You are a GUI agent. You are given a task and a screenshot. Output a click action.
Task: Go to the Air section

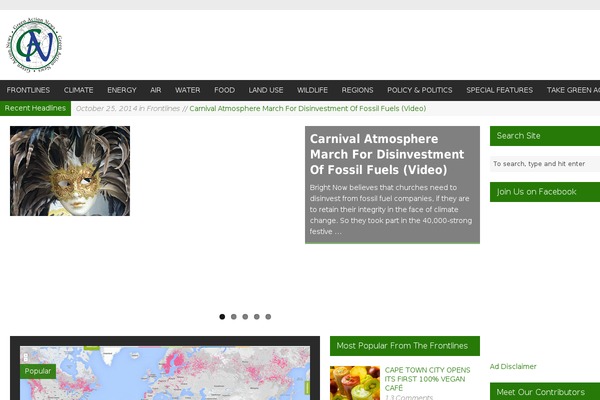tap(155, 90)
